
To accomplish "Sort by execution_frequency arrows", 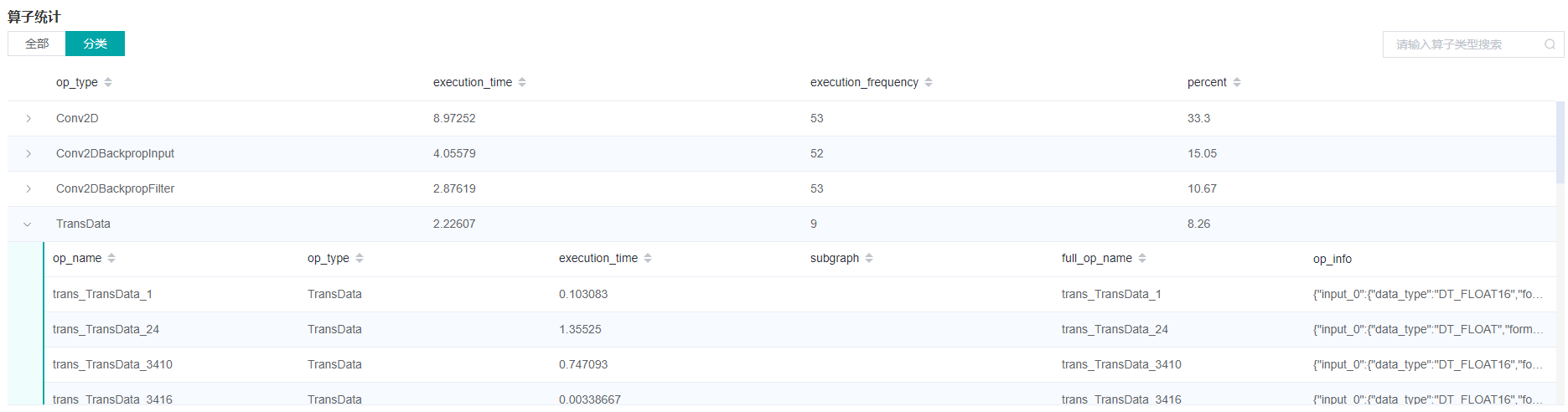I will [x=929, y=82].
